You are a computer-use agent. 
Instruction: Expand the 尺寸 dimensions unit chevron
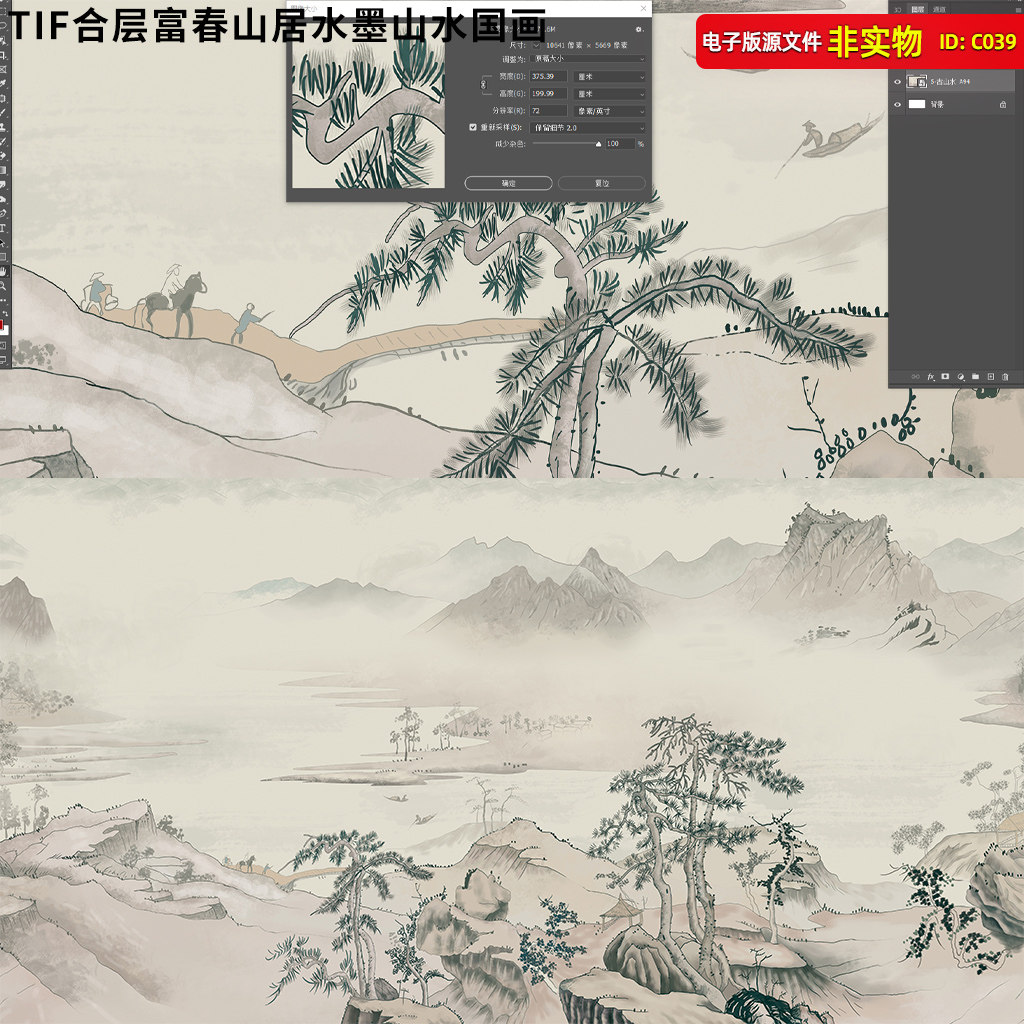536,45
